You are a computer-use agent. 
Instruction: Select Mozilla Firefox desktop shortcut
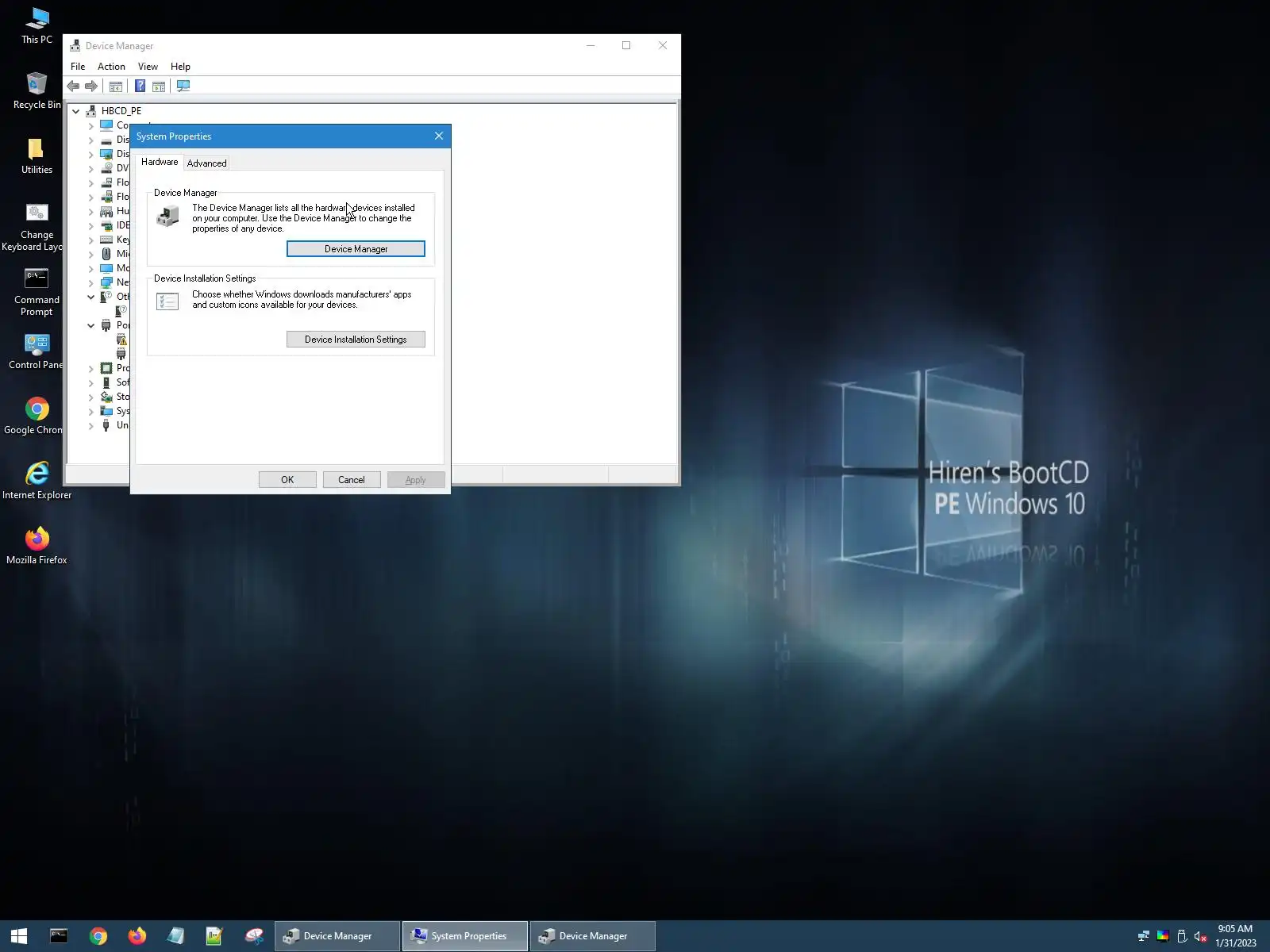pyautogui.click(x=37, y=546)
